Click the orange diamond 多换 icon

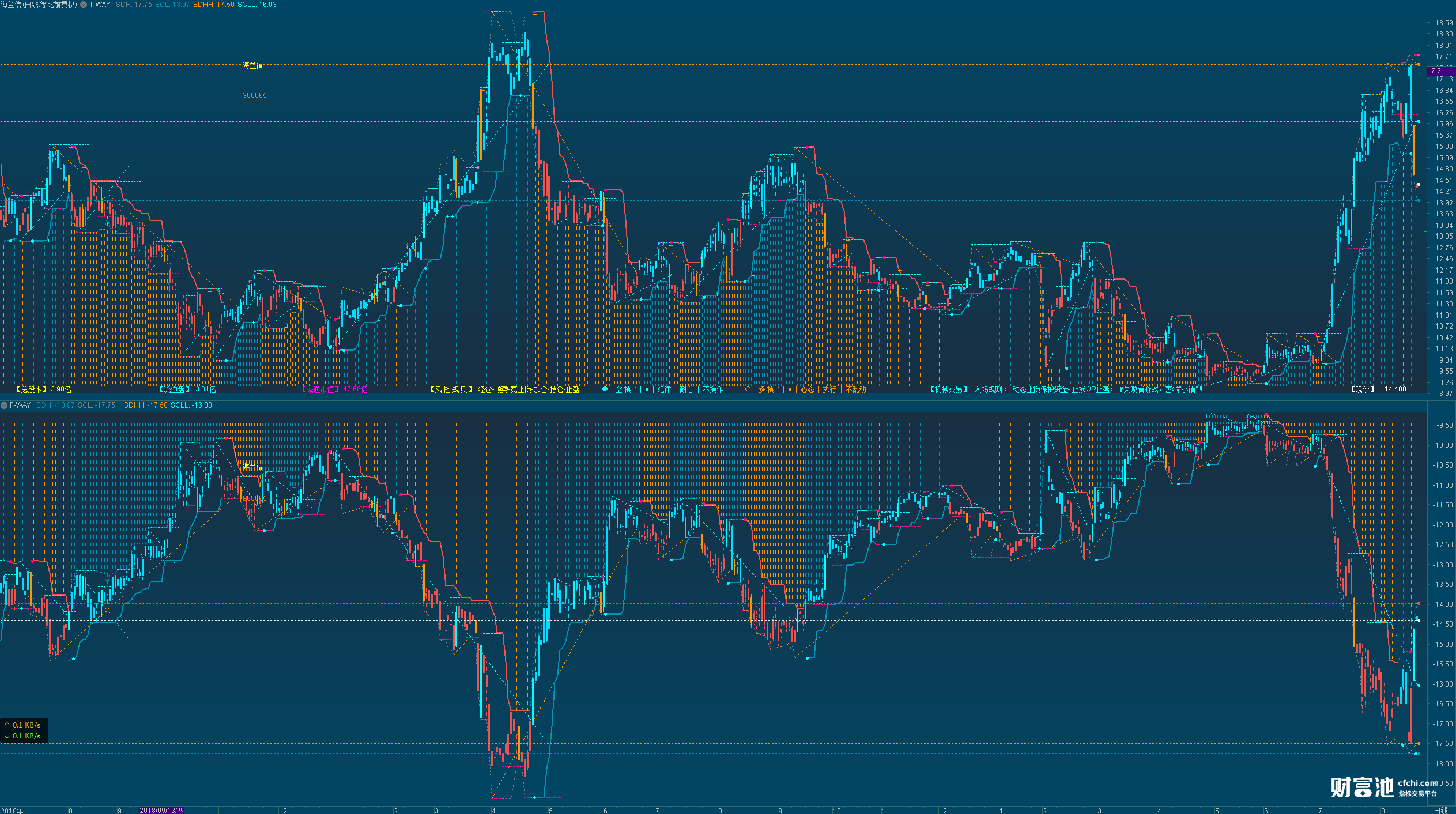748,389
